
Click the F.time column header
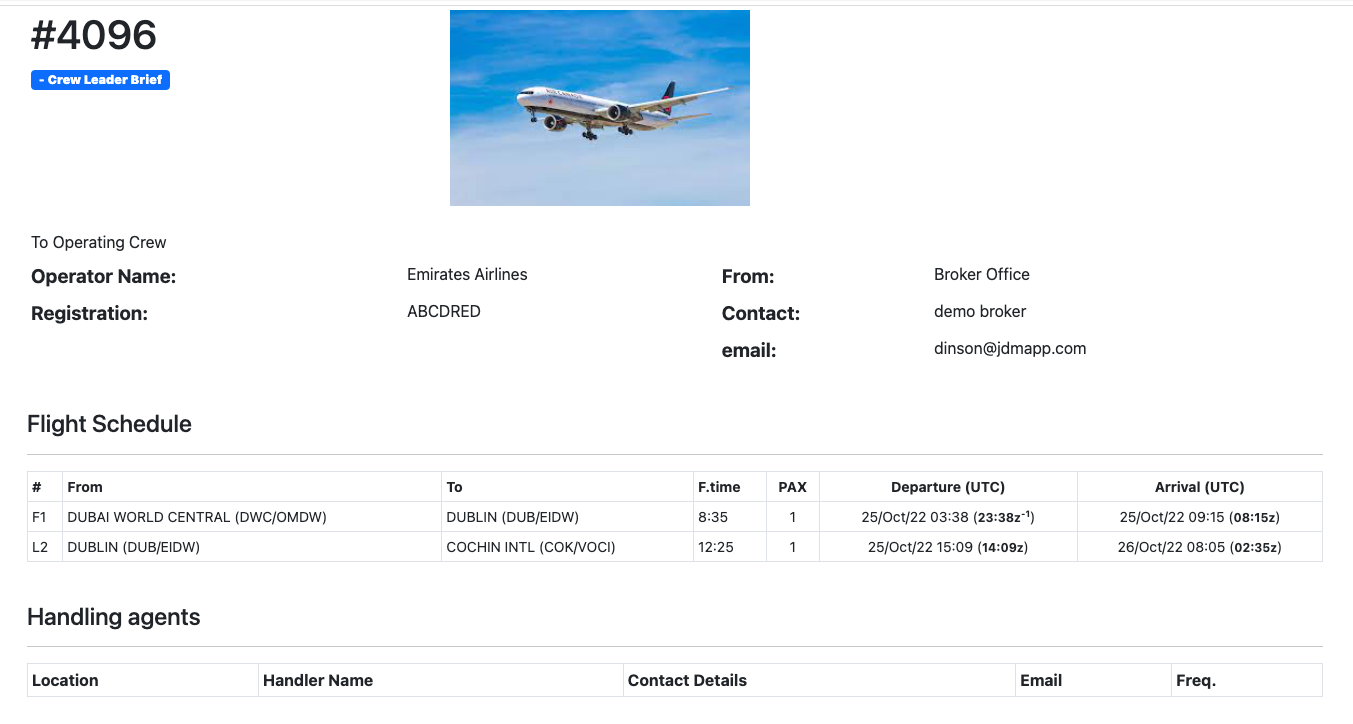click(x=719, y=487)
